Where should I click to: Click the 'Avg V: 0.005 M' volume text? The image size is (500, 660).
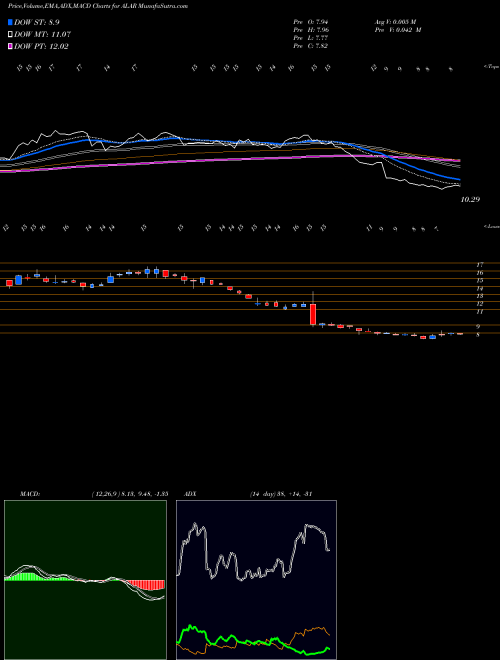(397, 22)
